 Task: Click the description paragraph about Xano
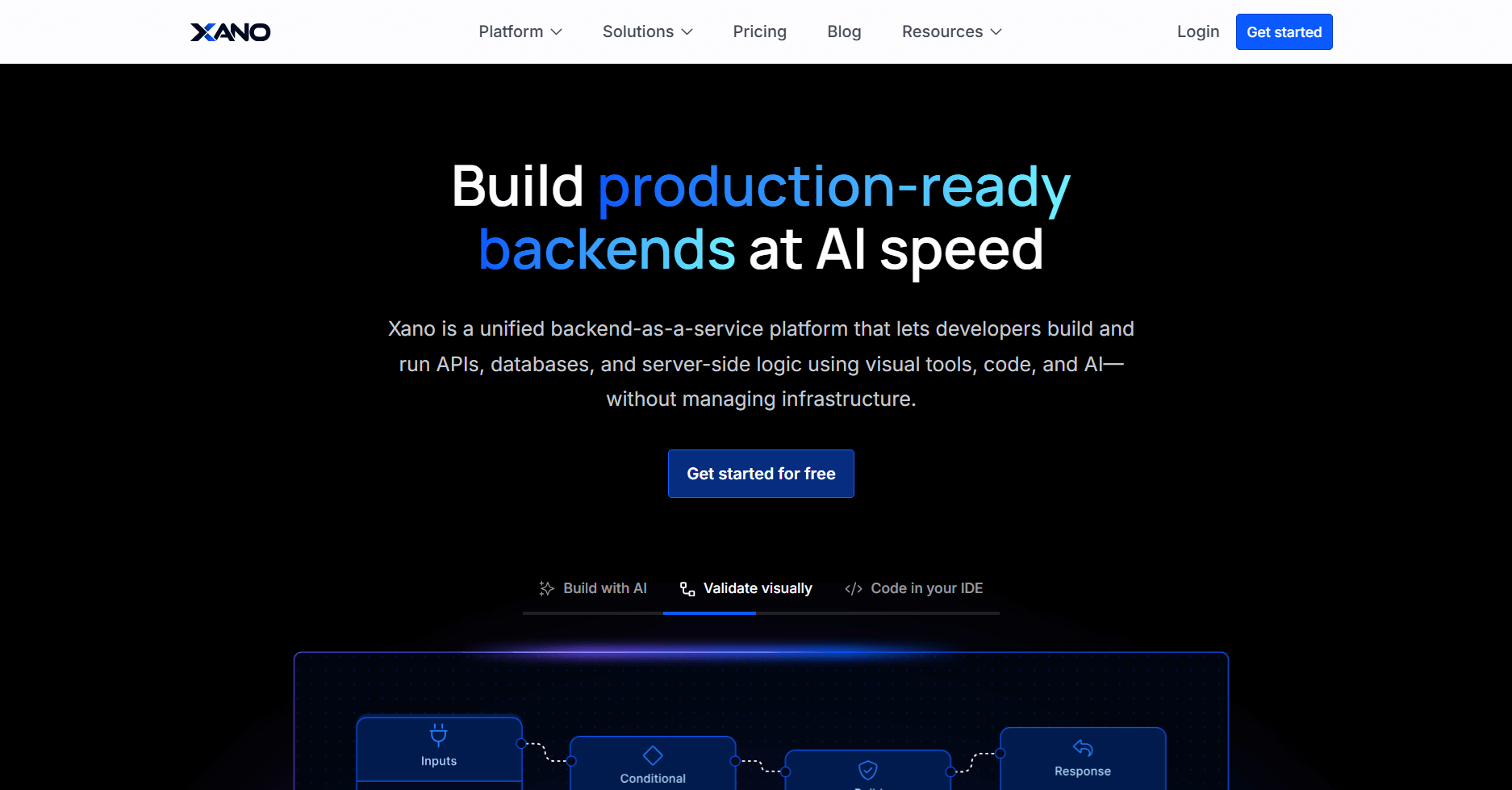click(x=761, y=364)
